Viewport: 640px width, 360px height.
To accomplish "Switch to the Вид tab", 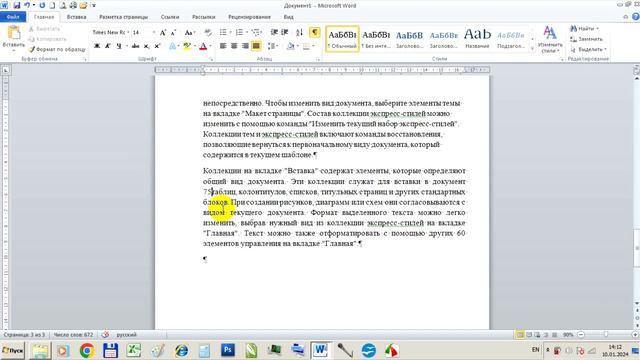I will [x=289, y=17].
